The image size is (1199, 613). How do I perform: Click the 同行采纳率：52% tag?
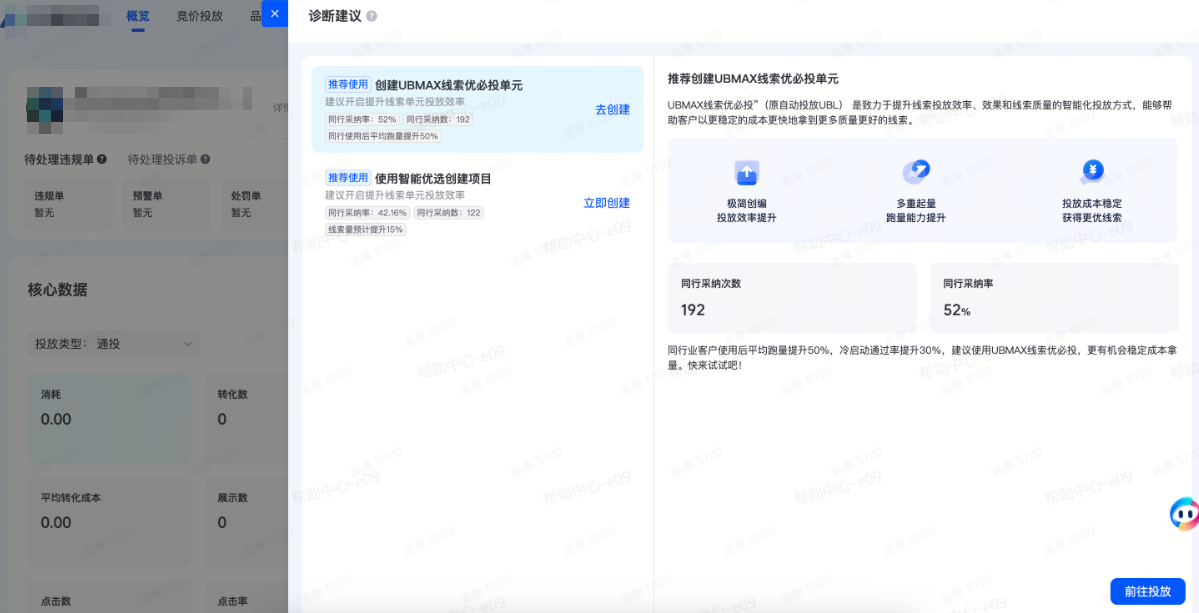pos(362,120)
